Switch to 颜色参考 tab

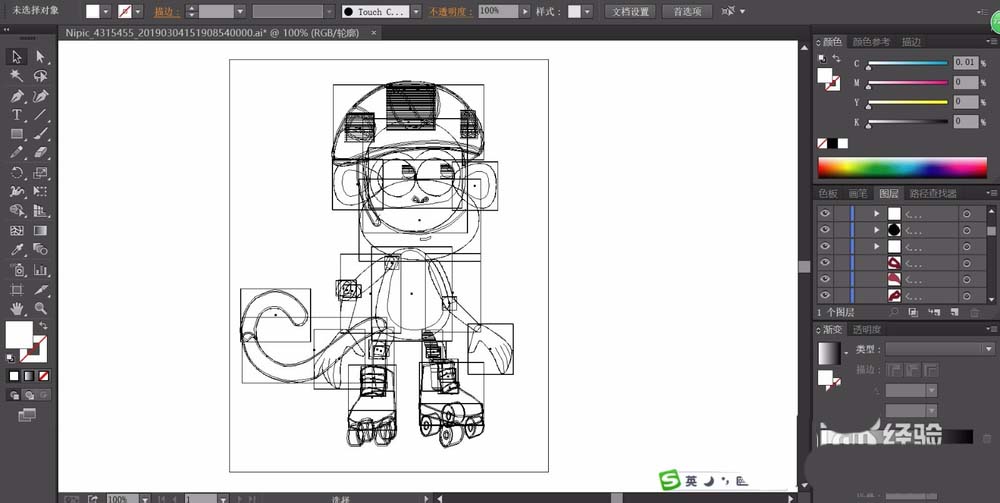[871, 42]
